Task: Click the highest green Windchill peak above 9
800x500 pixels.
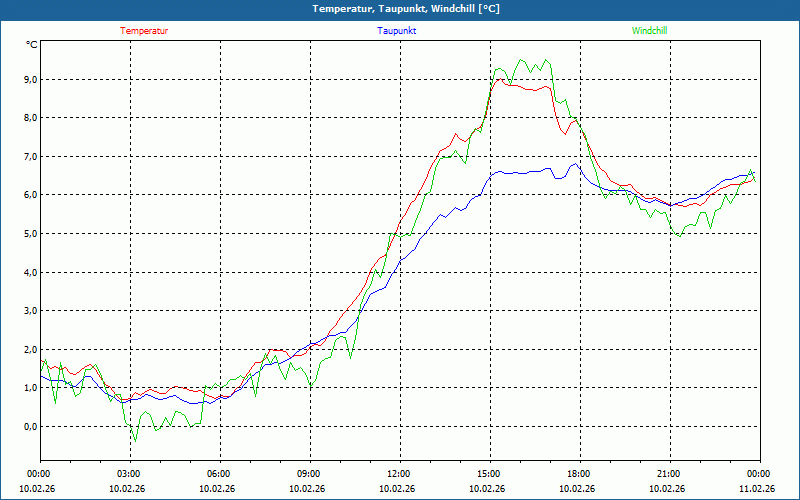Action: point(545,60)
